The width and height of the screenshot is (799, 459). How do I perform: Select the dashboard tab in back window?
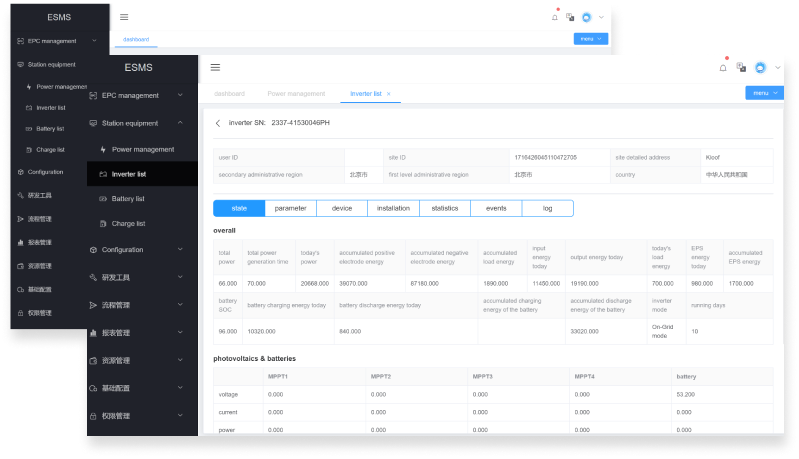click(136, 39)
